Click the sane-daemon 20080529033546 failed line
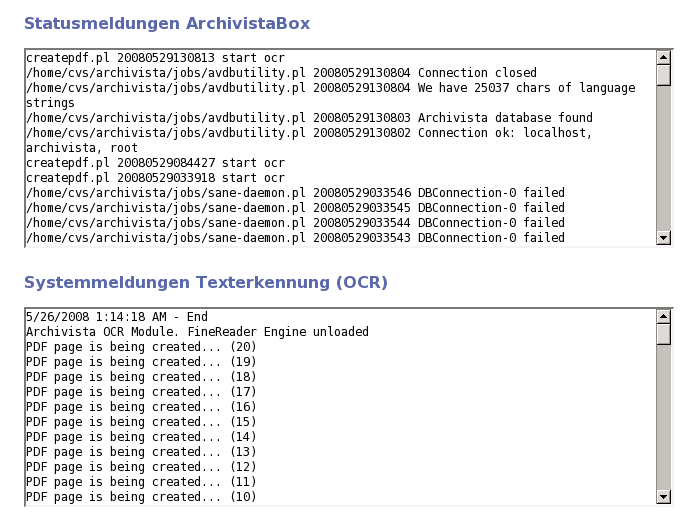682x523 pixels. (x=295, y=193)
